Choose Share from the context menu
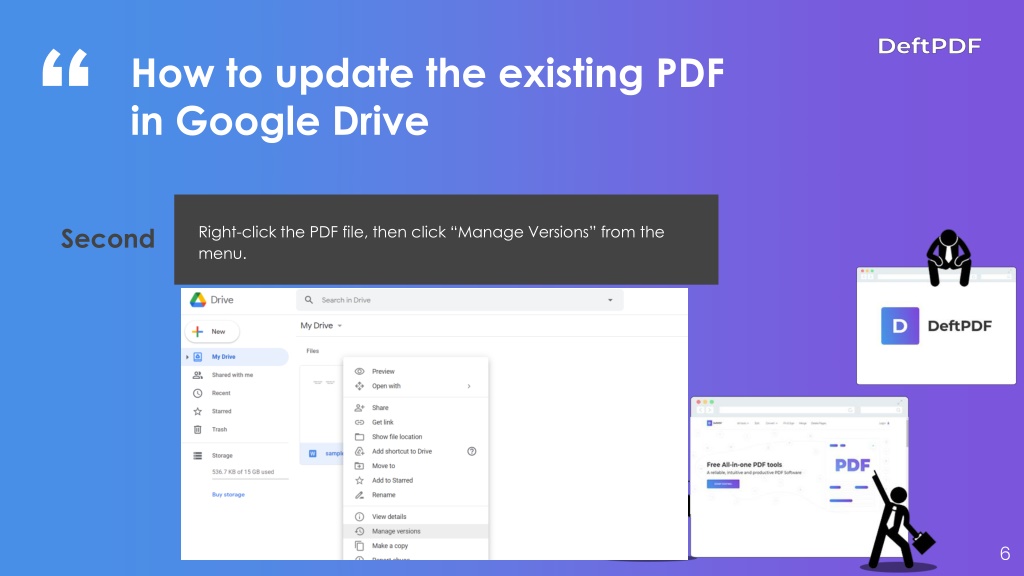 point(415,408)
